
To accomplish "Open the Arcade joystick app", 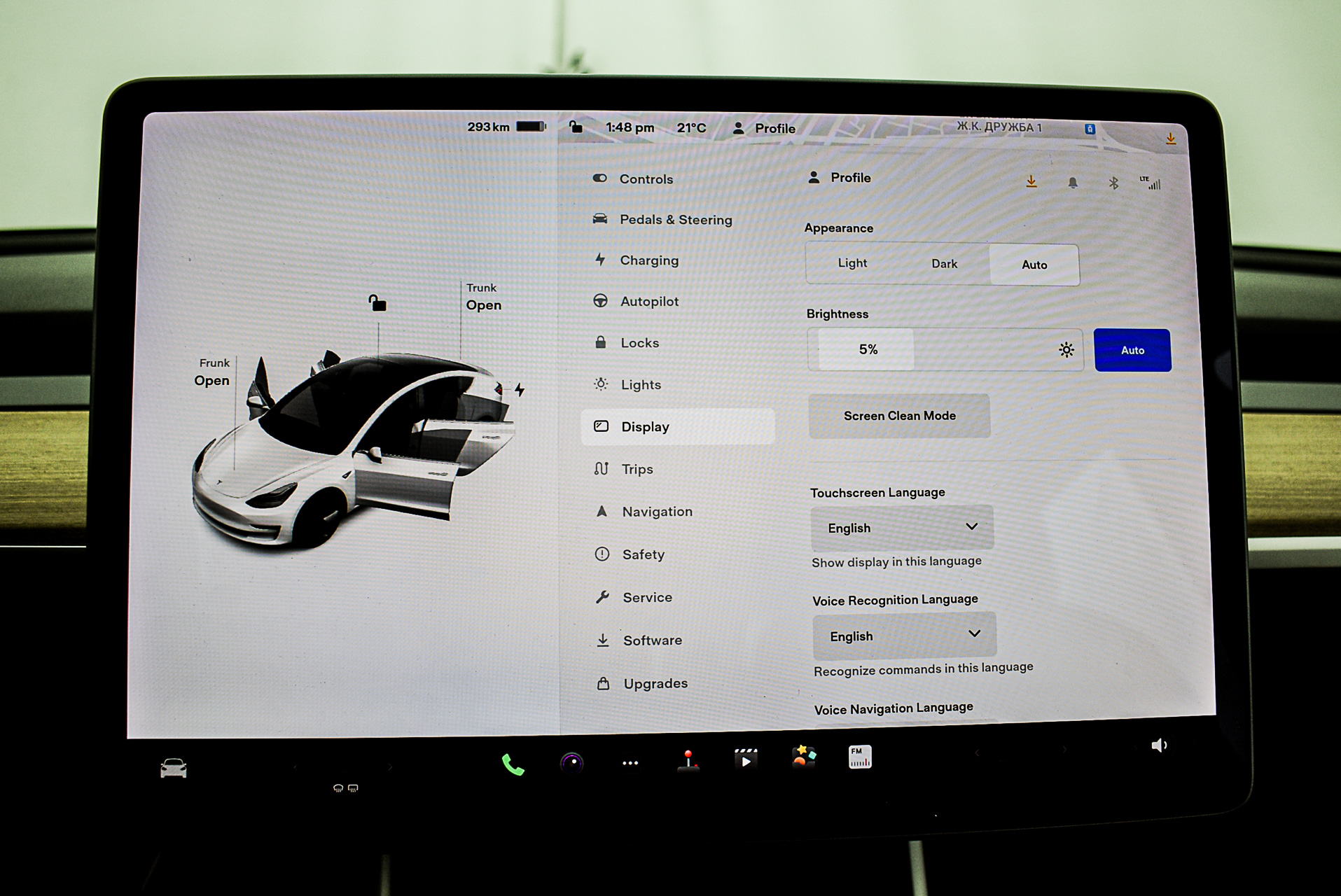I will click(688, 761).
